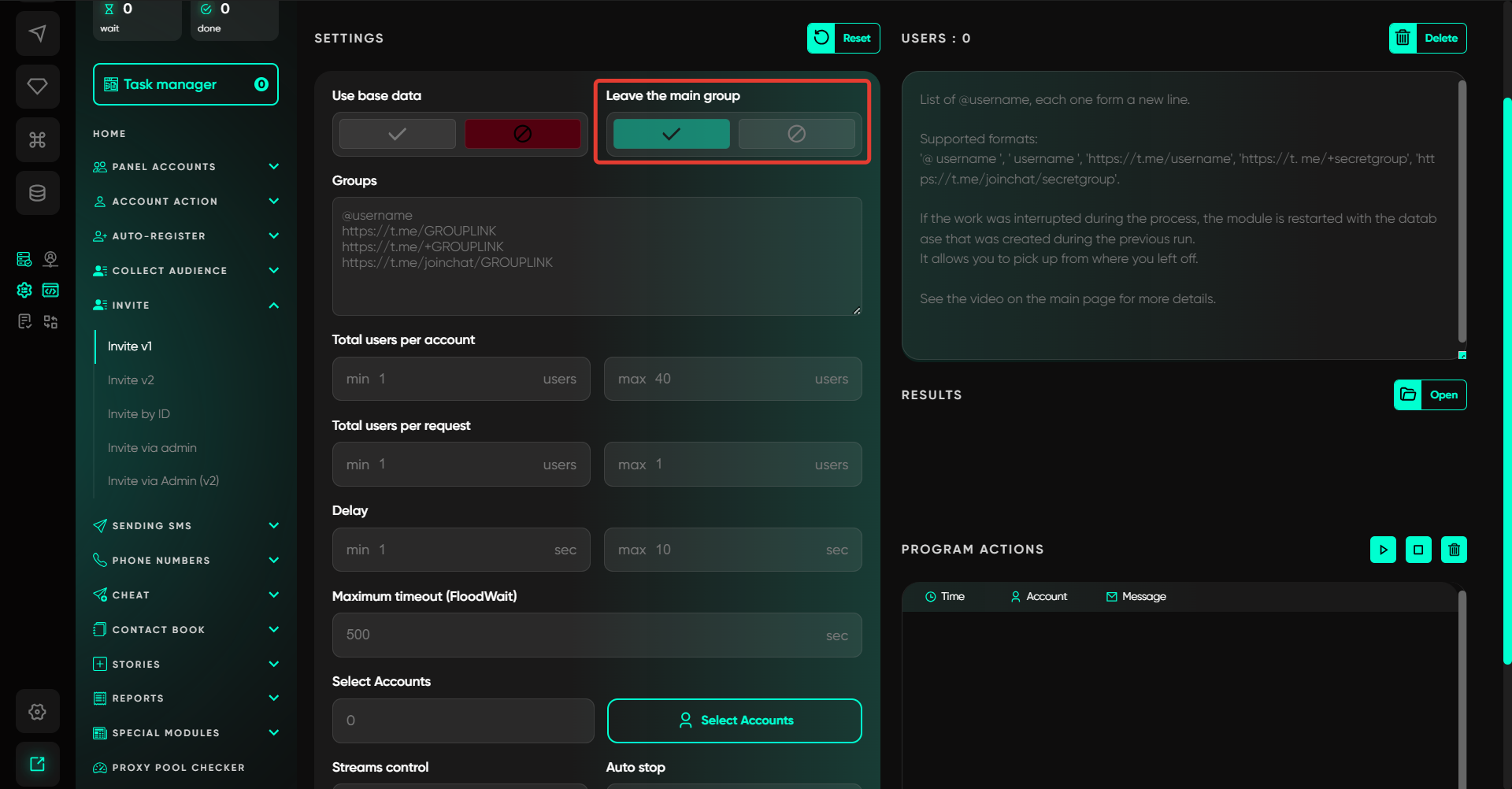This screenshot has width=1512, height=789.
Task: Expand the Sending SMS section
Action: (186, 526)
